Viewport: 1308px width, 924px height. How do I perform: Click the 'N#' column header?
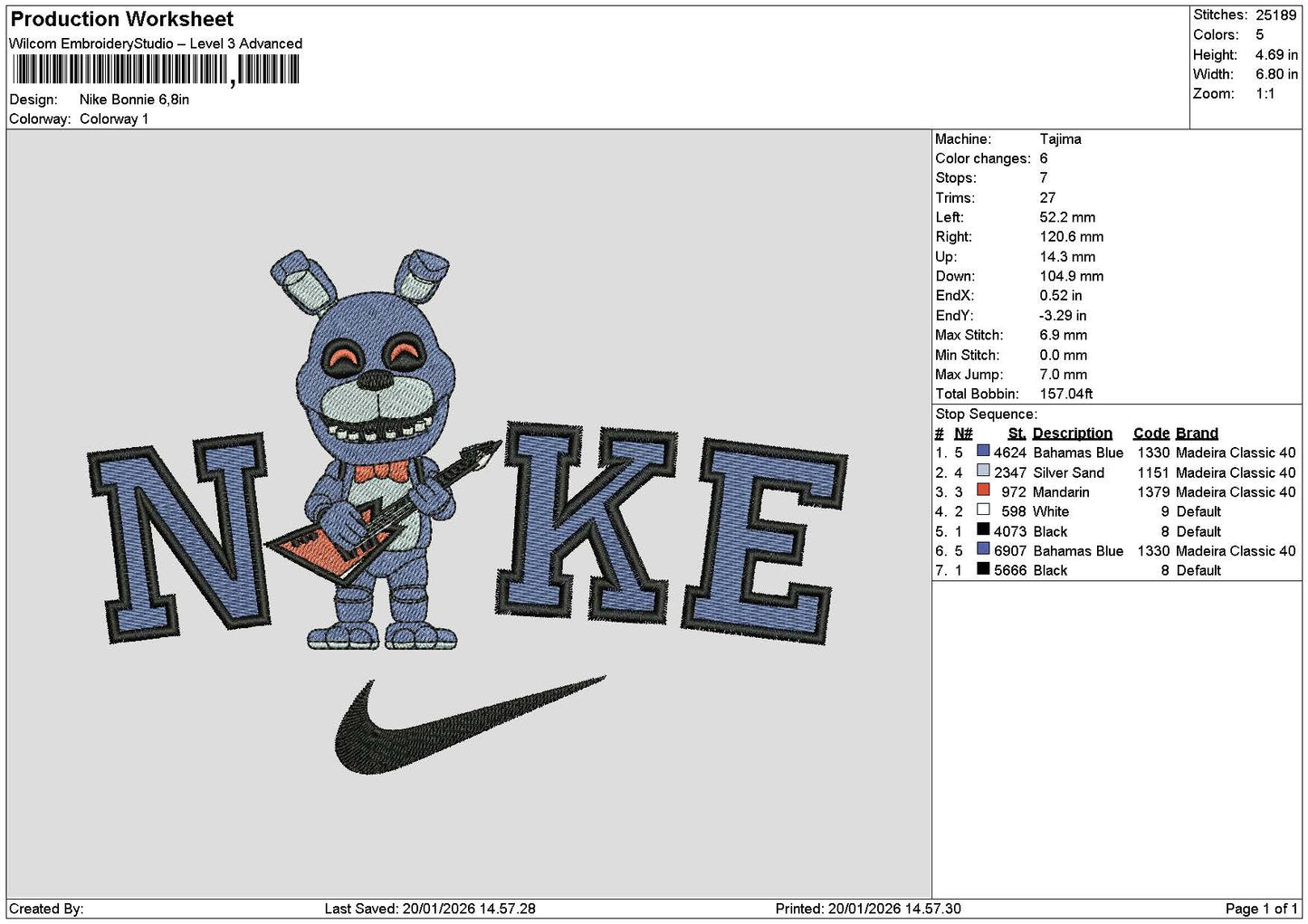pos(963,433)
